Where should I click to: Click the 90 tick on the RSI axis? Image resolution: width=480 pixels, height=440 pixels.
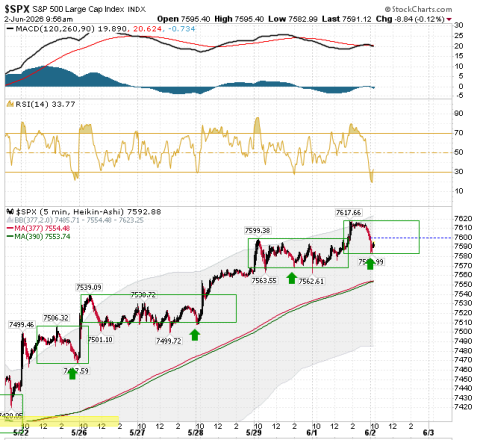click(459, 114)
